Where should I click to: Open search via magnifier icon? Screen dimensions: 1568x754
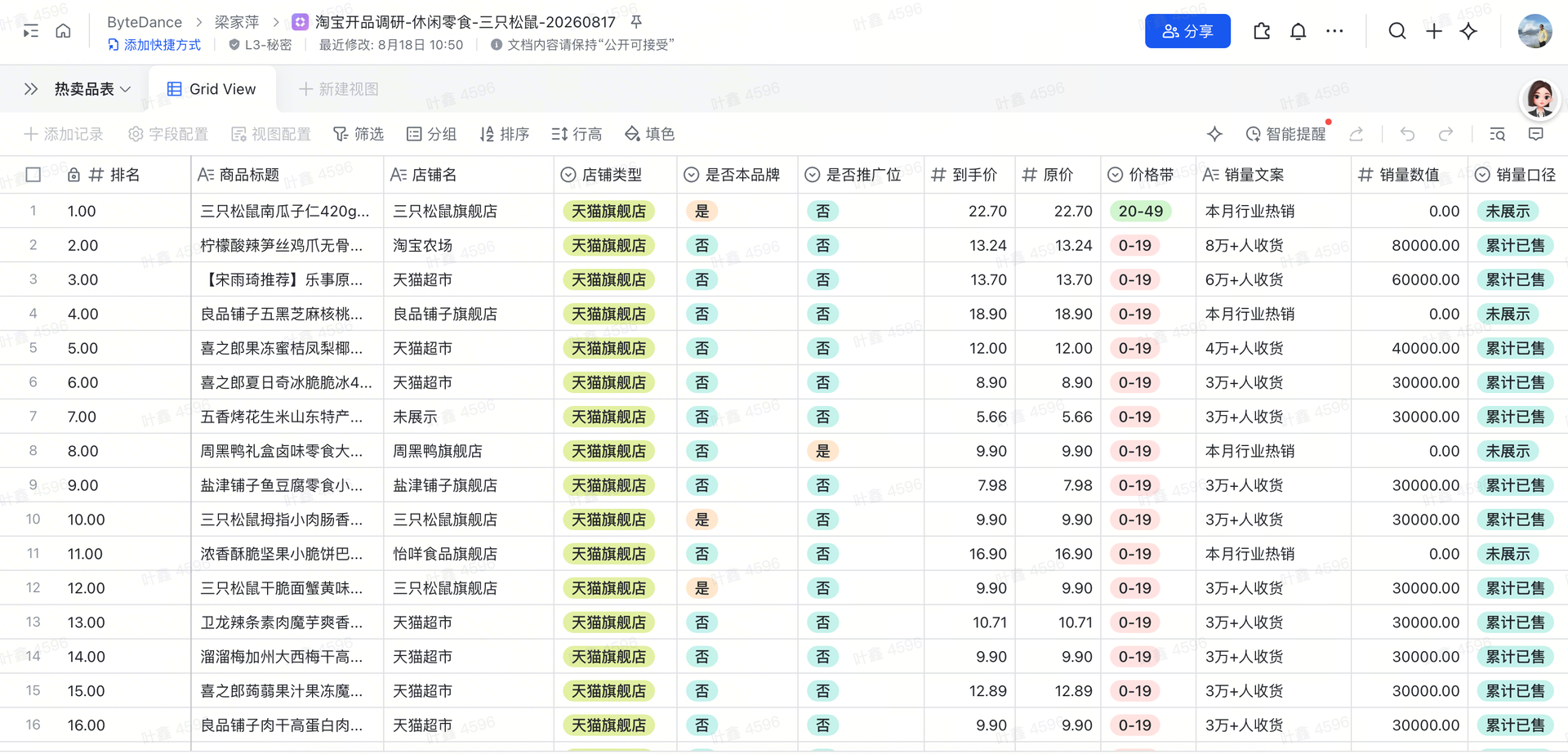coord(1397,31)
